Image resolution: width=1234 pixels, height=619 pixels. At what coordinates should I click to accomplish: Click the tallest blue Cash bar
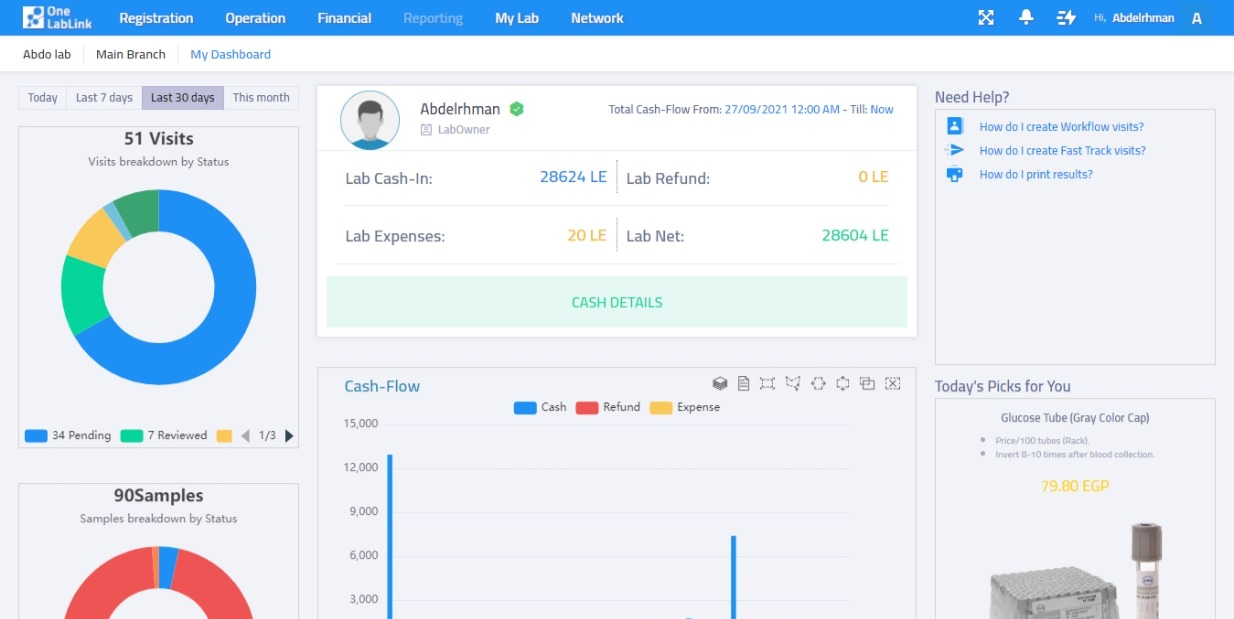390,536
